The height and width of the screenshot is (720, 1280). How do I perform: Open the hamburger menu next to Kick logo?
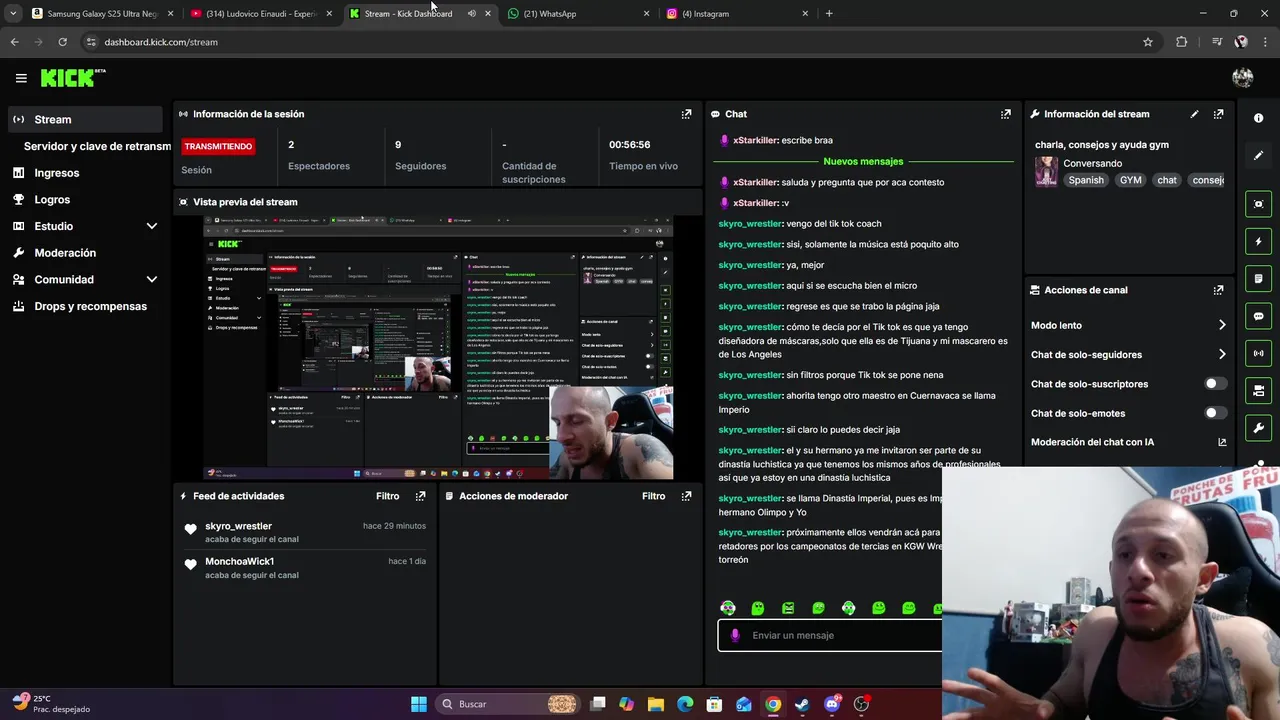click(x=21, y=78)
